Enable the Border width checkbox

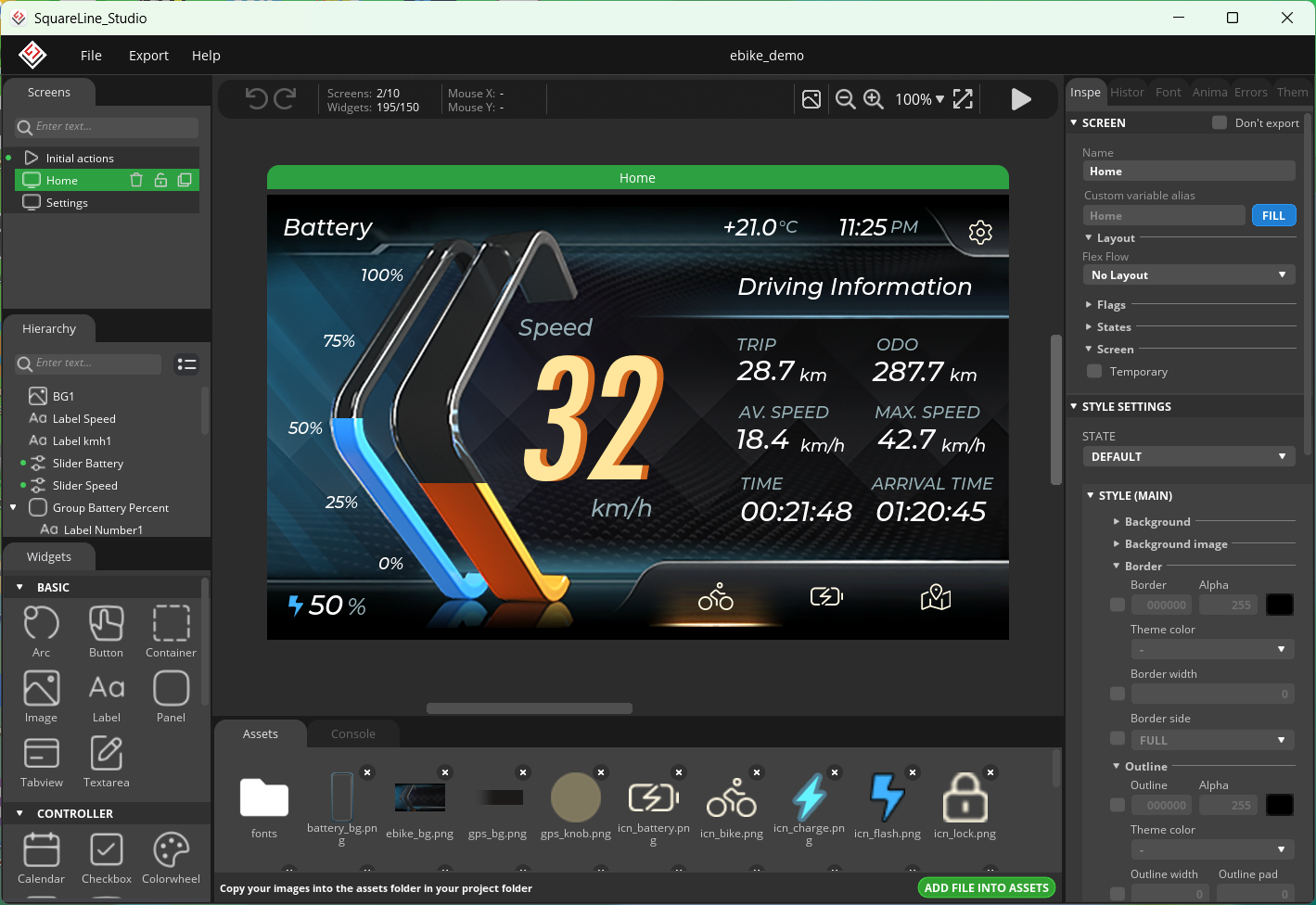1118,694
